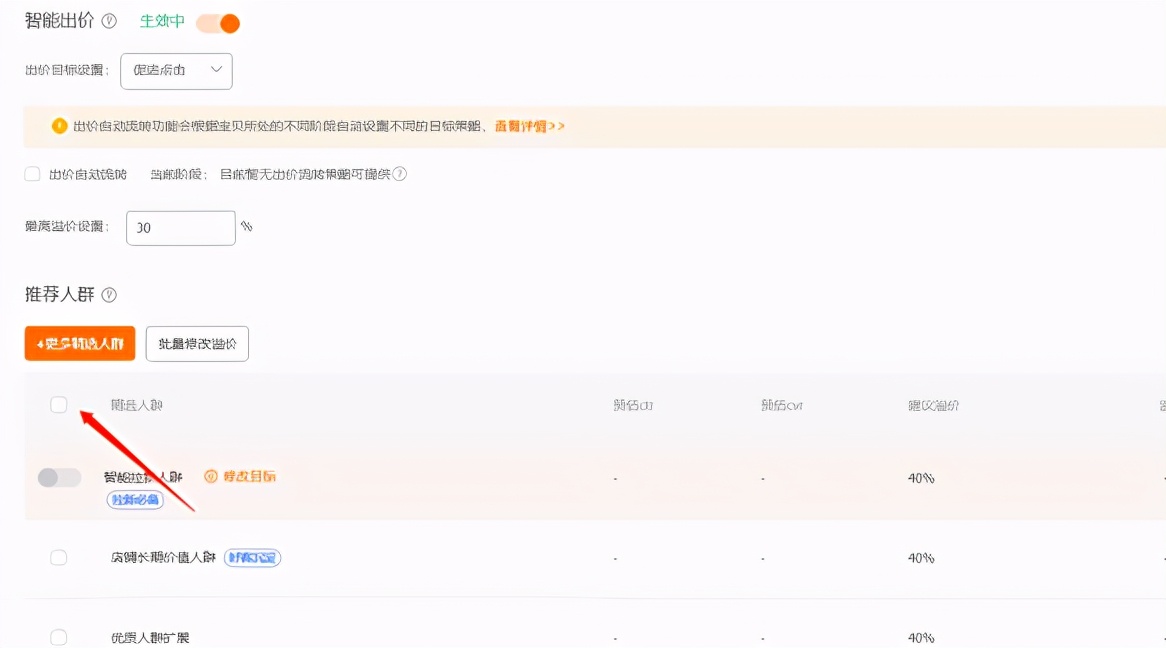Click the 拉新必备 badge under 智能拉新人群
The height and width of the screenshot is (648, 1166).
click(x=133, y=500)
